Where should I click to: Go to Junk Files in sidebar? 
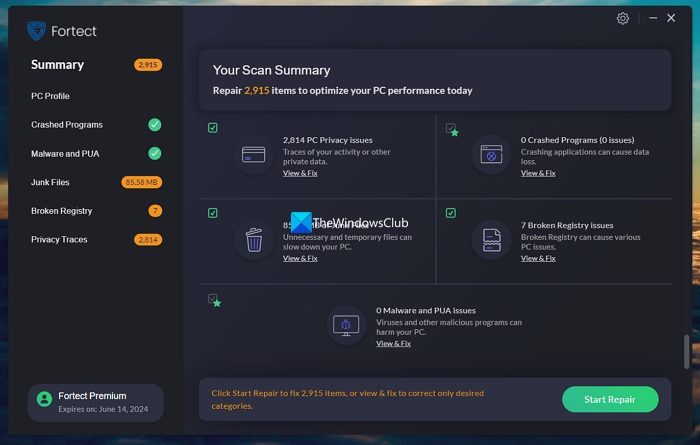point(50,182)
